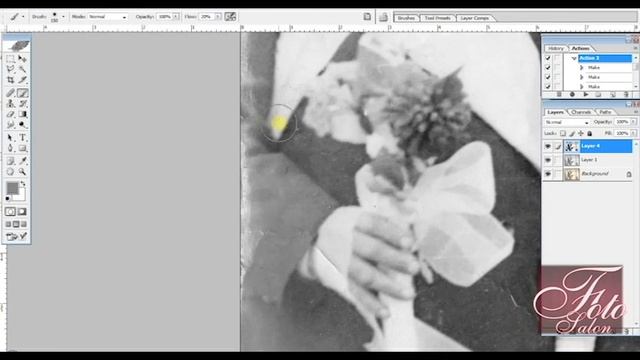The image size is (640, 360).
Task: Swap foreground and background colors
Action: click(23, 184)
